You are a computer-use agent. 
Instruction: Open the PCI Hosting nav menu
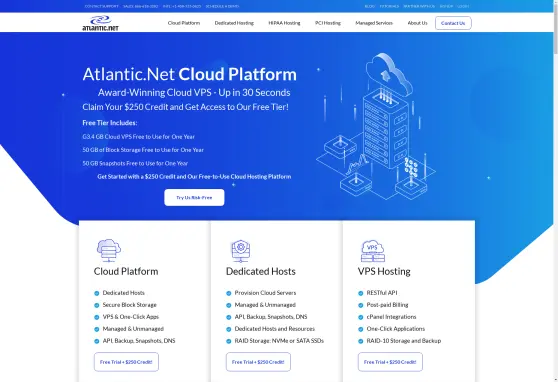(328, 23)
